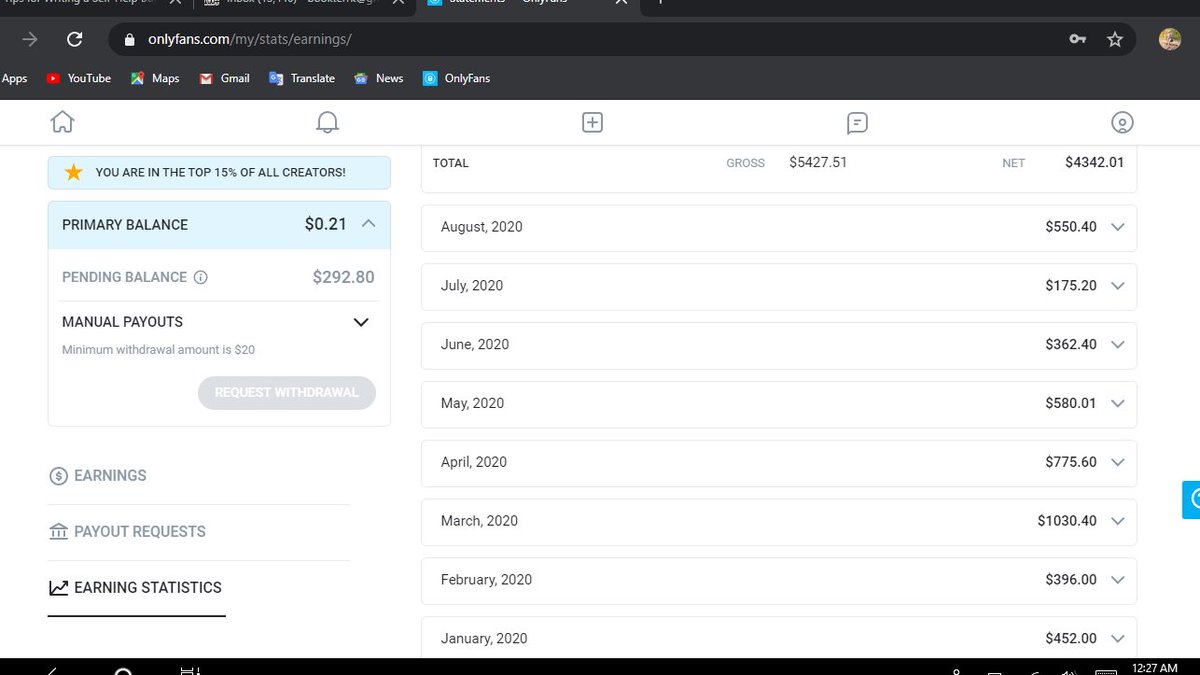Create a new post with plus icon
This screenshot has width=1200, height=675.
pyautogui.click(x=592, y=122)
